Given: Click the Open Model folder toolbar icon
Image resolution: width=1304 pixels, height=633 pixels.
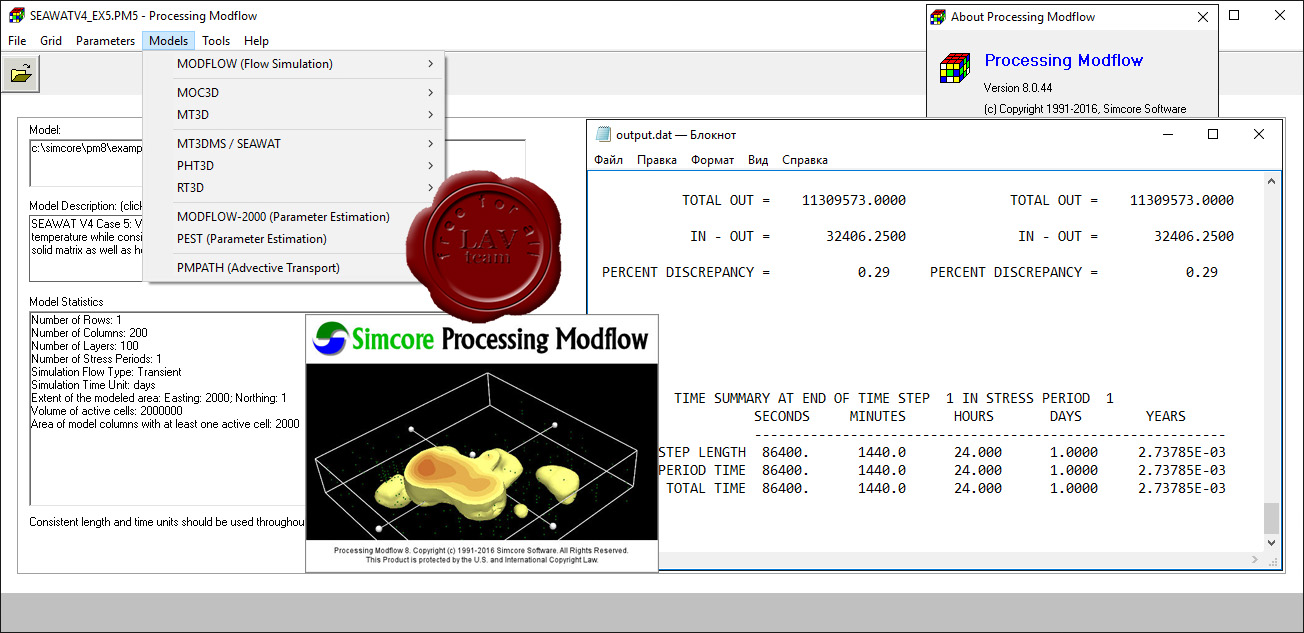Looking at the screenshot, I should (21, 73).
